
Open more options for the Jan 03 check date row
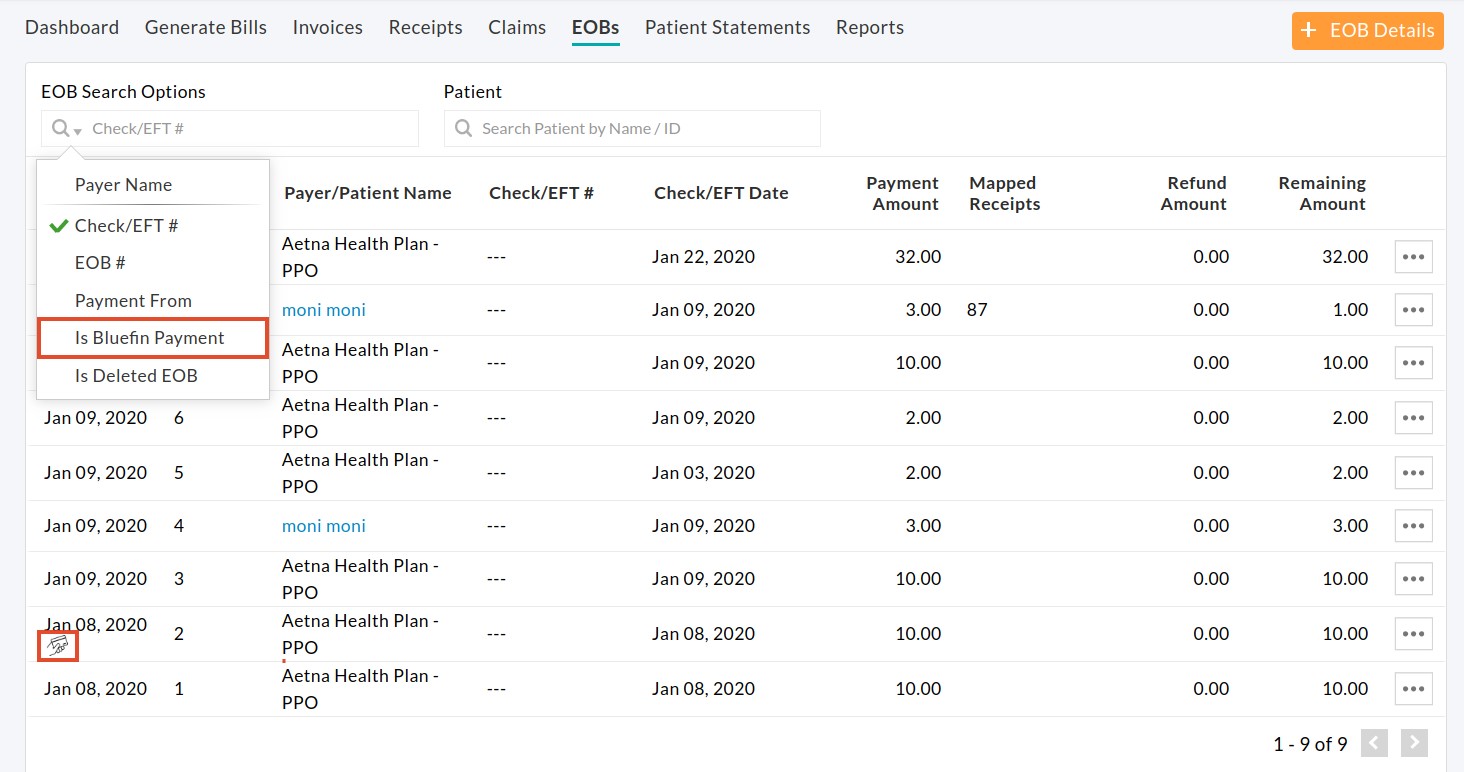(1413, 471)
